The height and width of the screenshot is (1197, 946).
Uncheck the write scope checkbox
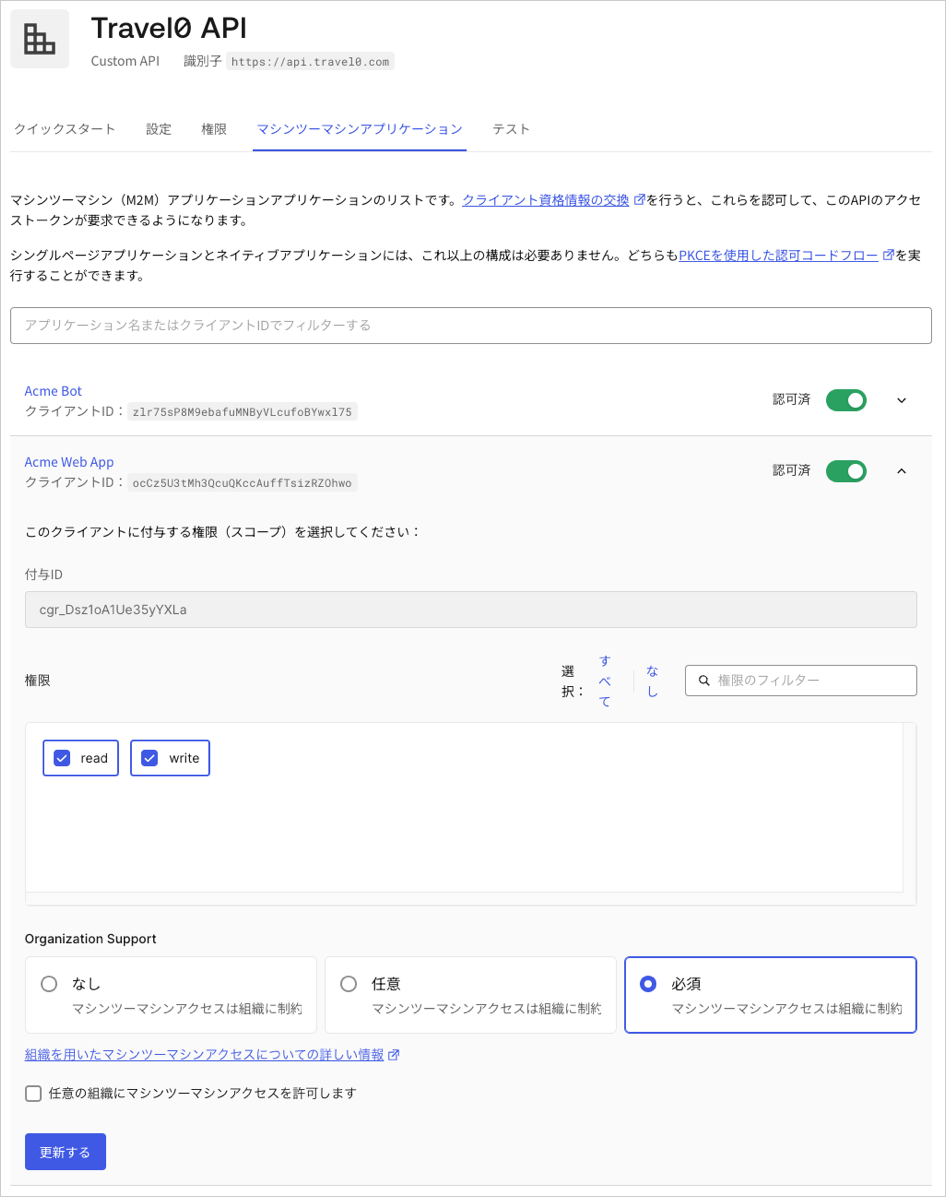[150, 757]
